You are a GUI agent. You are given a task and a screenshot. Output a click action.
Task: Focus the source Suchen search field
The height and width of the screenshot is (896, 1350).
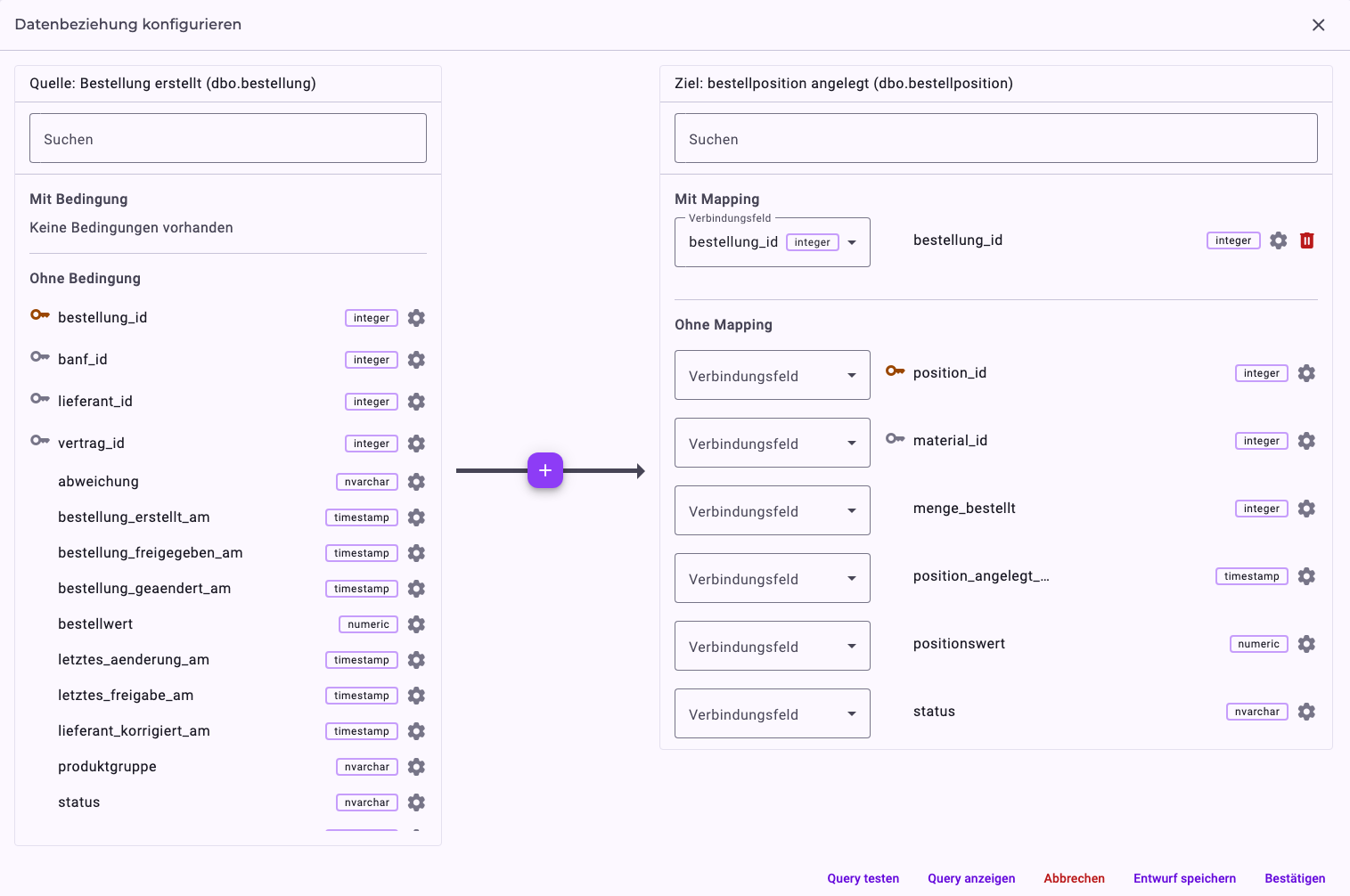click(228, 138)
